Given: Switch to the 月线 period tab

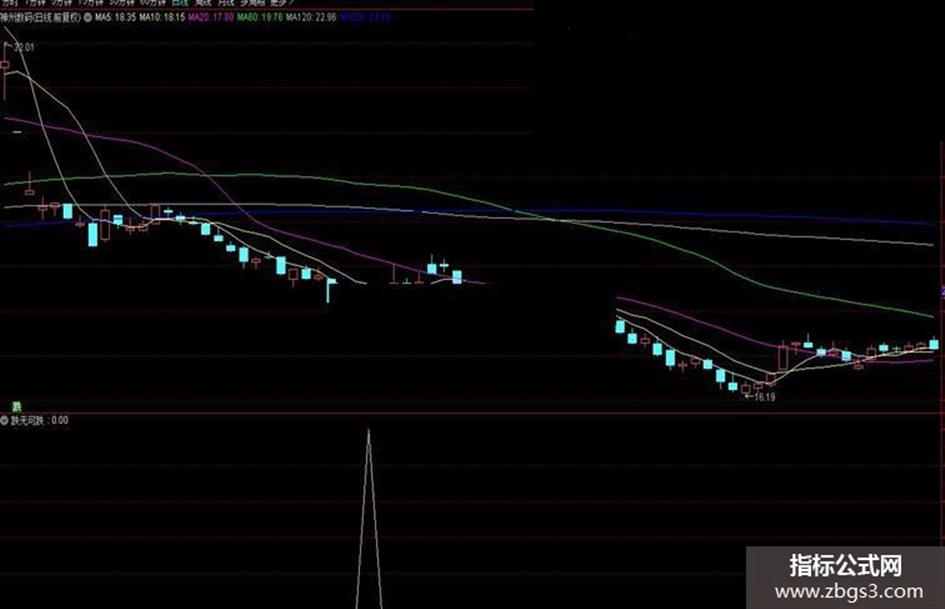Looking at the screenshot, I should click(227, 2).
